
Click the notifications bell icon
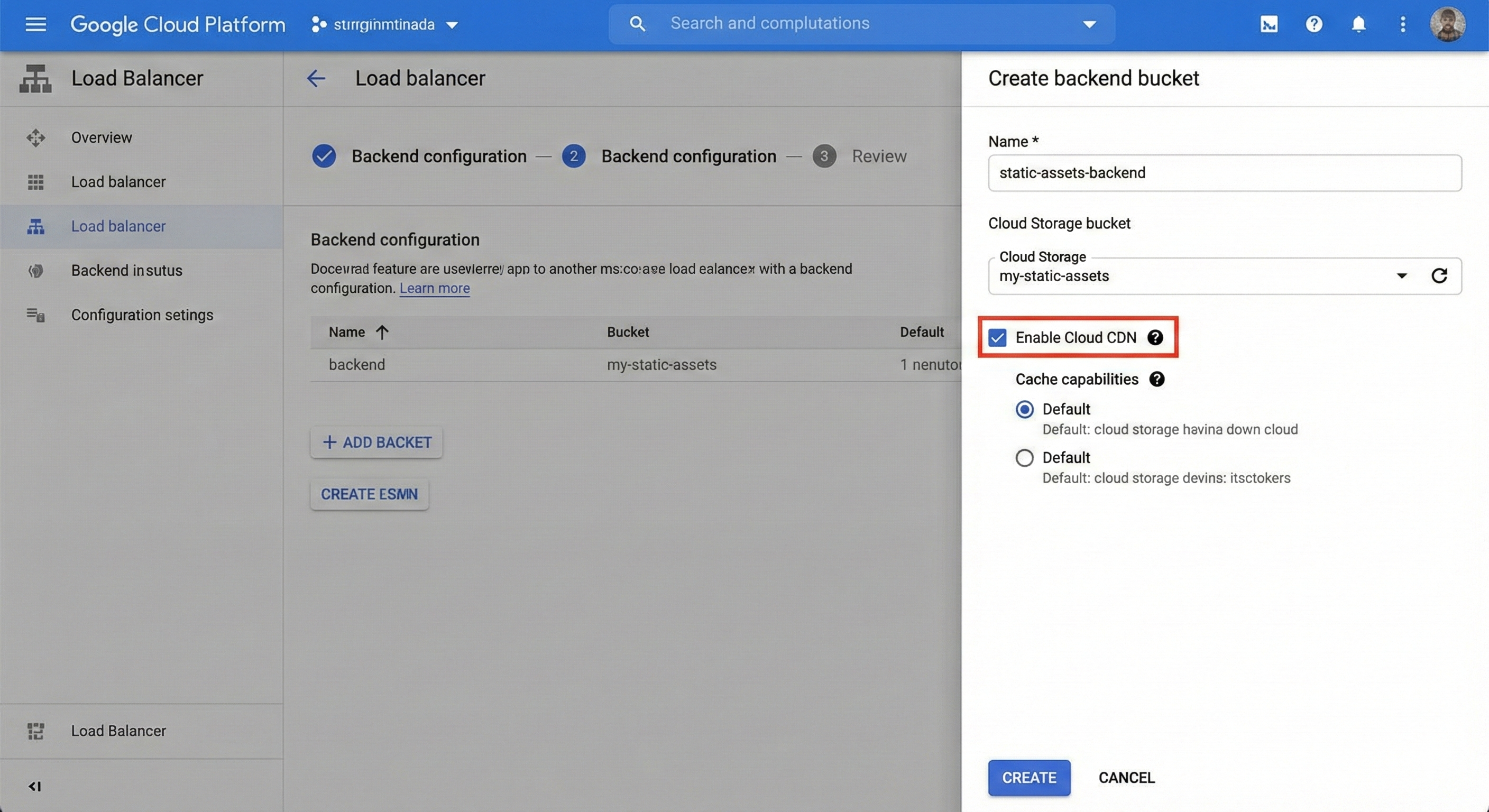[x=1358, y=24]
